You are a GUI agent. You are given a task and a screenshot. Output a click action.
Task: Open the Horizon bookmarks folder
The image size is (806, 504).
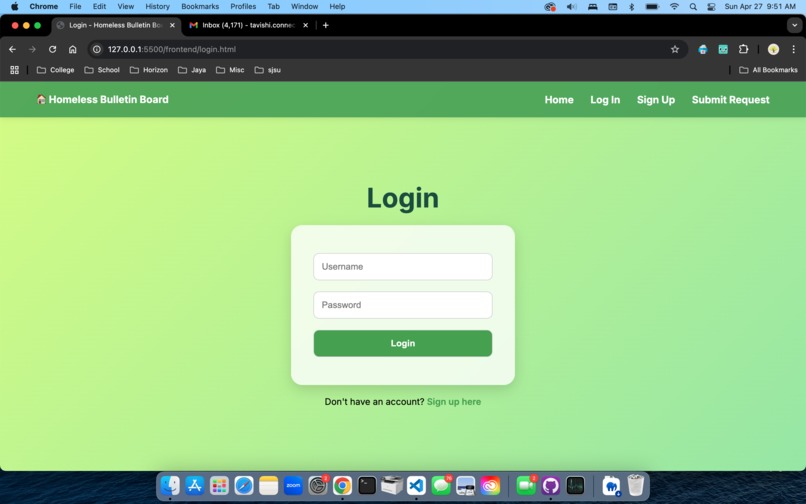pos(149,70)
